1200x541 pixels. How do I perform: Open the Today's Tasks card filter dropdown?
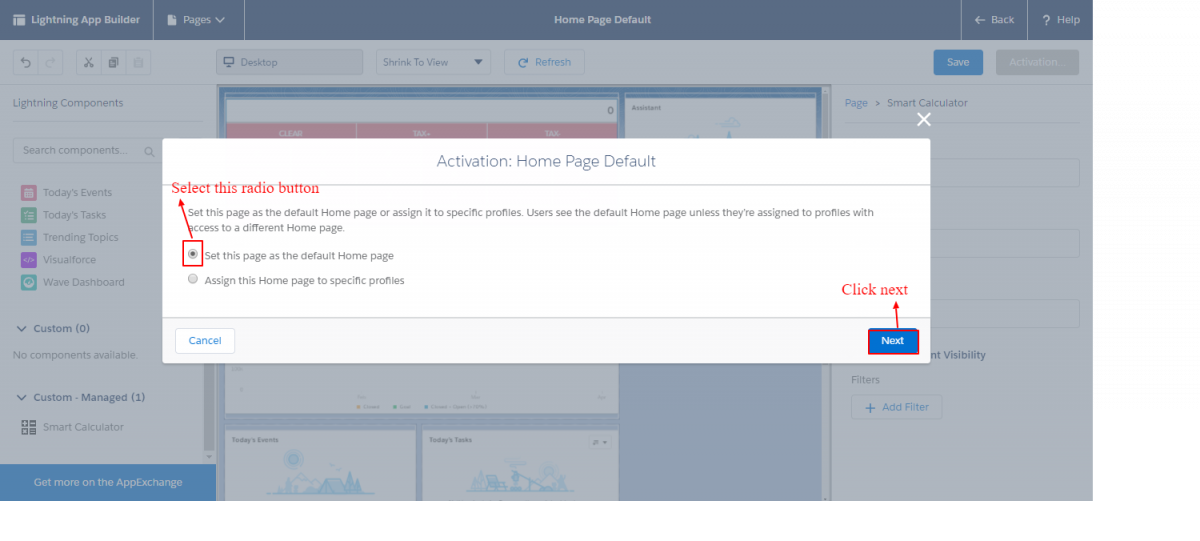(x=599, y=441)
